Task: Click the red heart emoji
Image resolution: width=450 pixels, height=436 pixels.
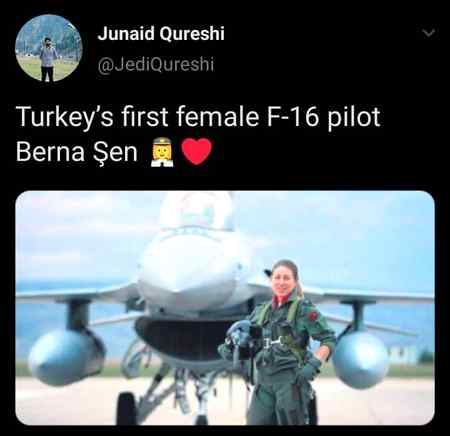Action: click(x=197, y=152)
